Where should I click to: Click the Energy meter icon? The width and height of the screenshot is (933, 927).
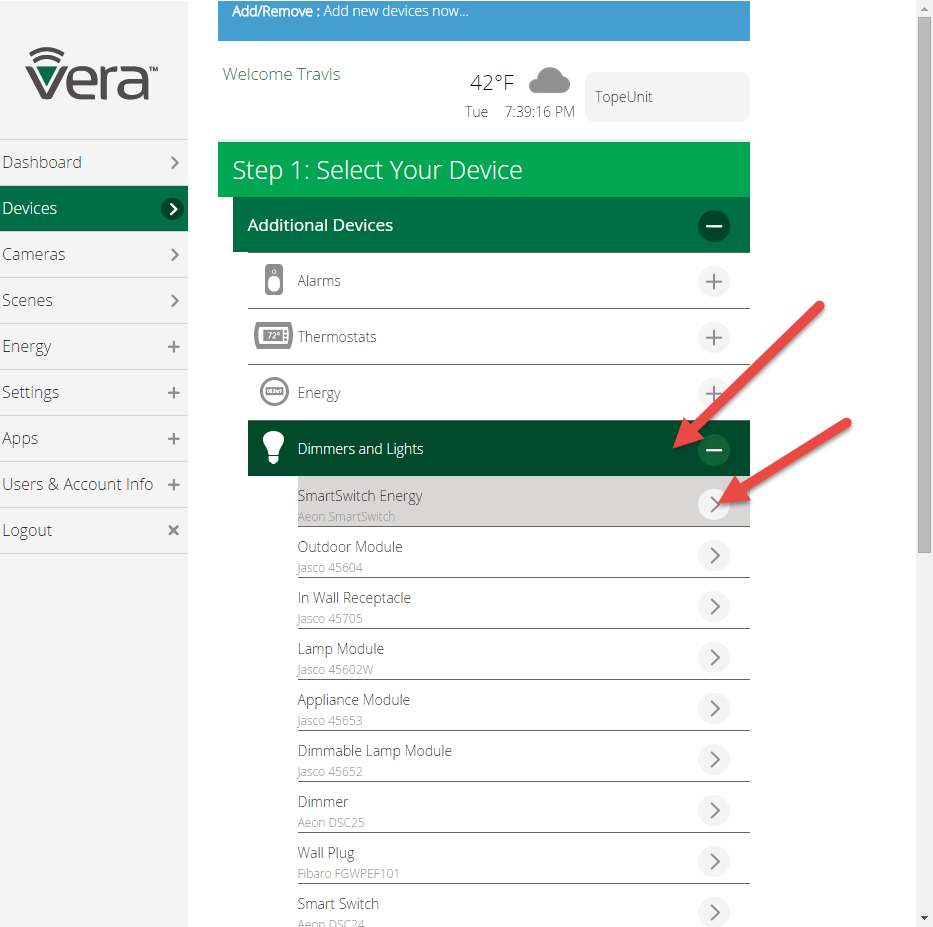pos(274,392)
